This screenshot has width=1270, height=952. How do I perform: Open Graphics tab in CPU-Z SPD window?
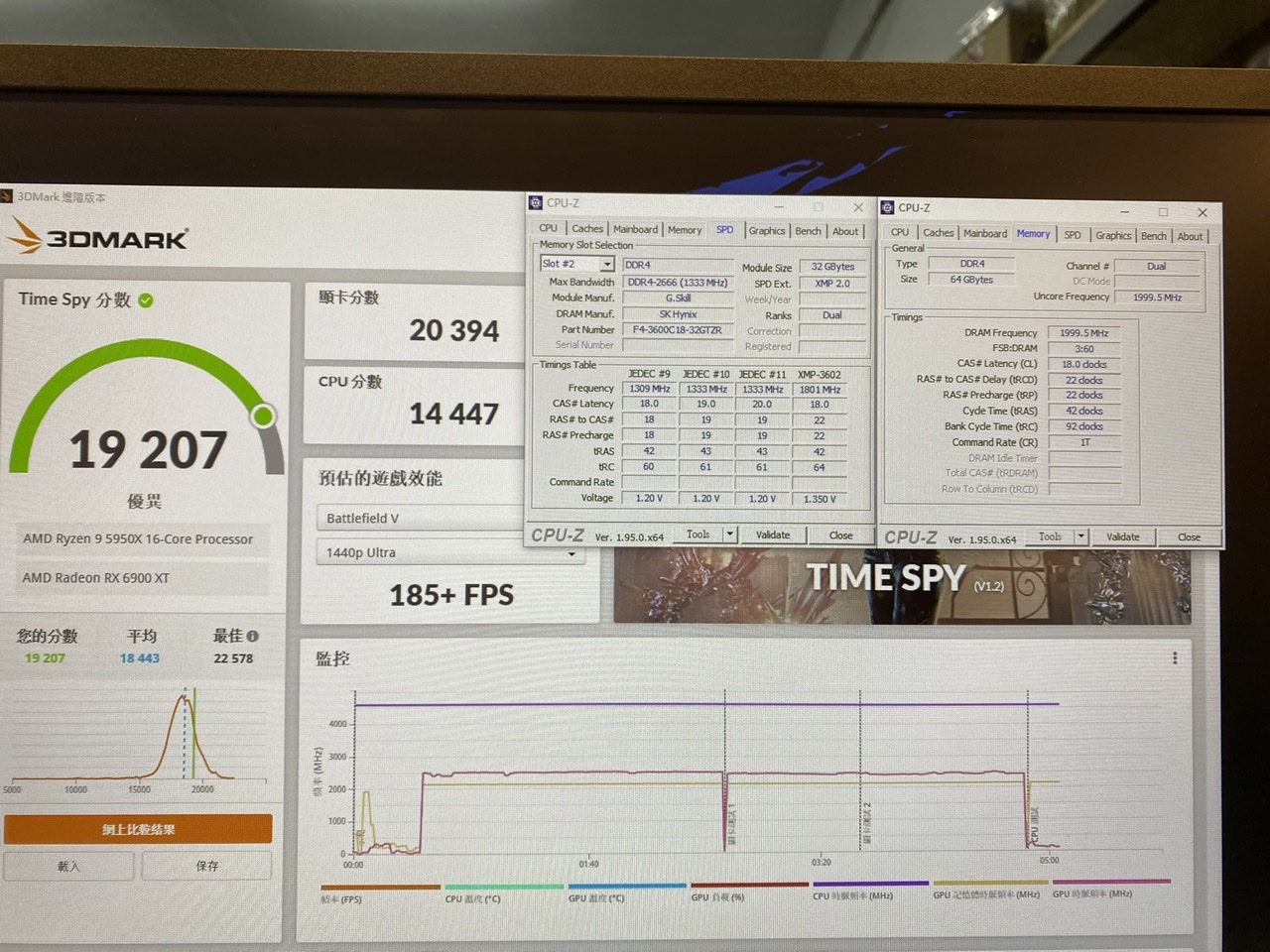[x=767, y=231]
